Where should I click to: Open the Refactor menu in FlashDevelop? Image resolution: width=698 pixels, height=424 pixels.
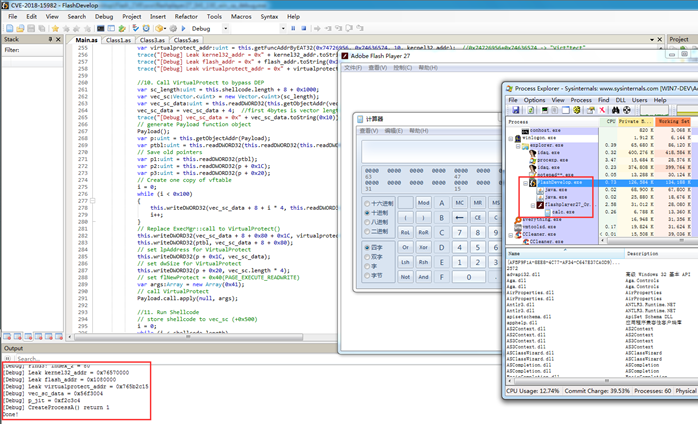186,16
